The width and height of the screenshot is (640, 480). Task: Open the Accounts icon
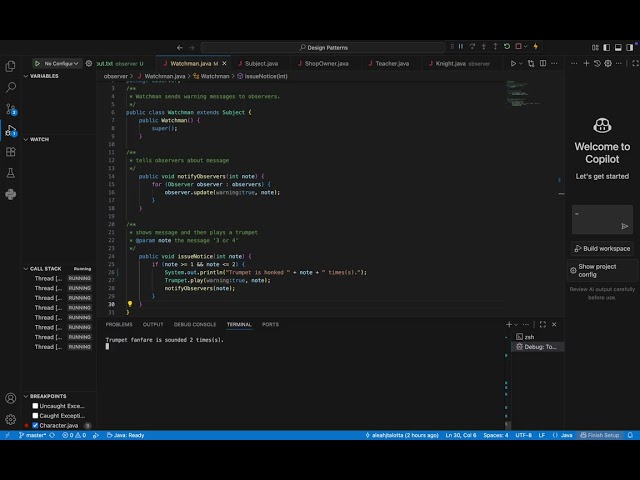[11, 398]
